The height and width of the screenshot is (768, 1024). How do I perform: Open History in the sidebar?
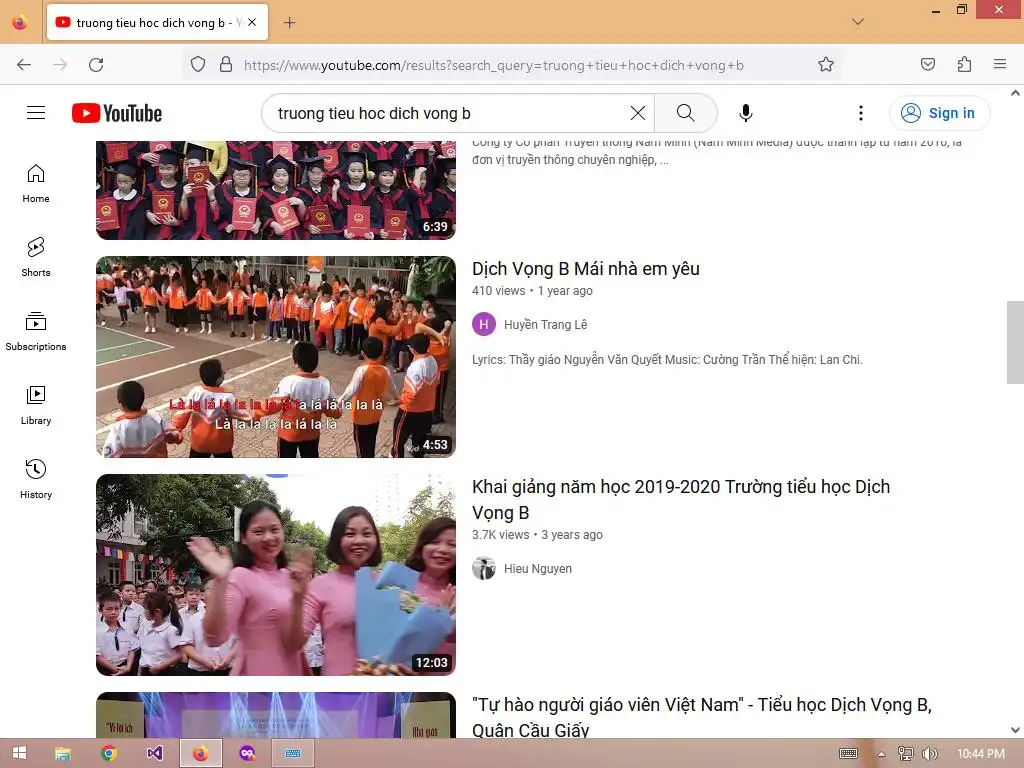36,479
